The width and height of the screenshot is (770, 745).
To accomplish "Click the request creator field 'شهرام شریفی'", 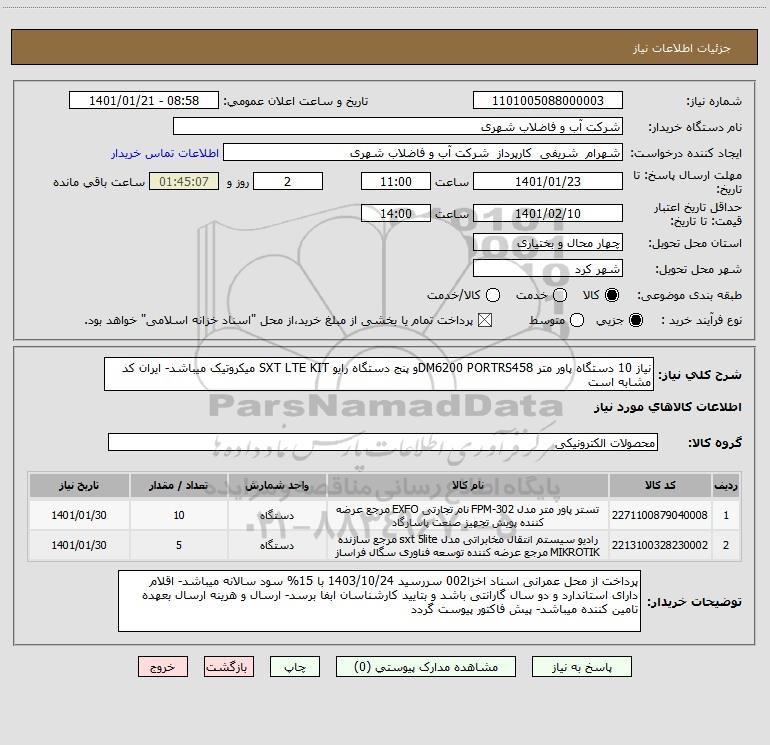I will click(423, 153).
